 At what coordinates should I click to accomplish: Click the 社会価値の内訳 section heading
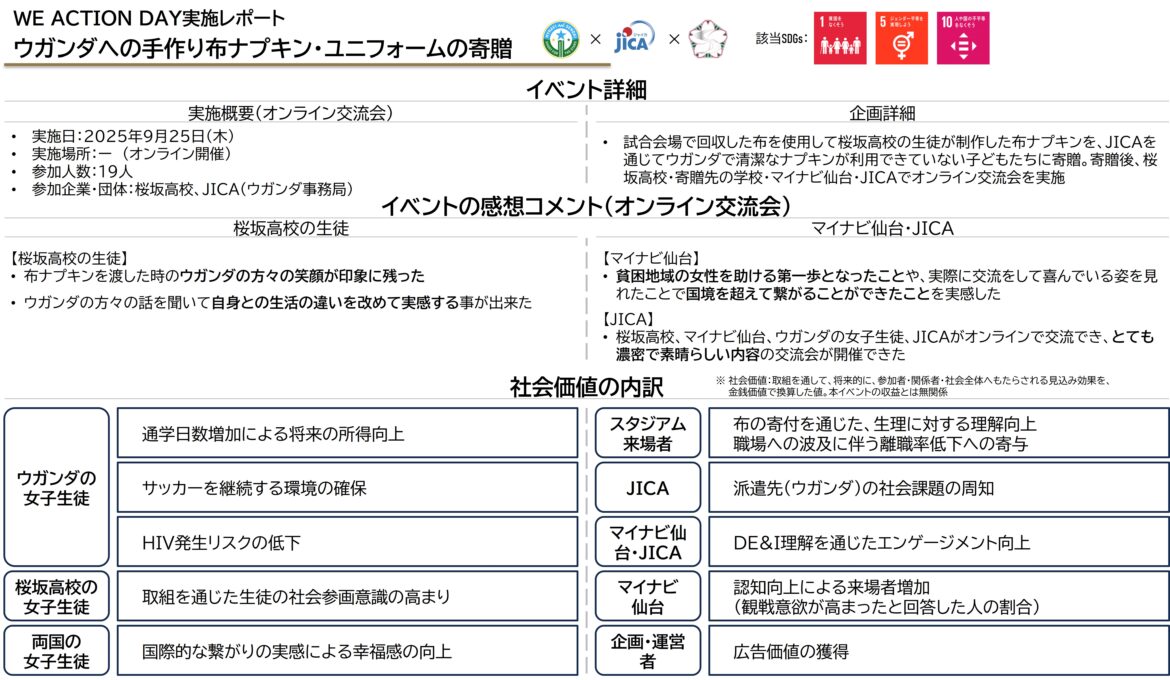coord(586,386)
